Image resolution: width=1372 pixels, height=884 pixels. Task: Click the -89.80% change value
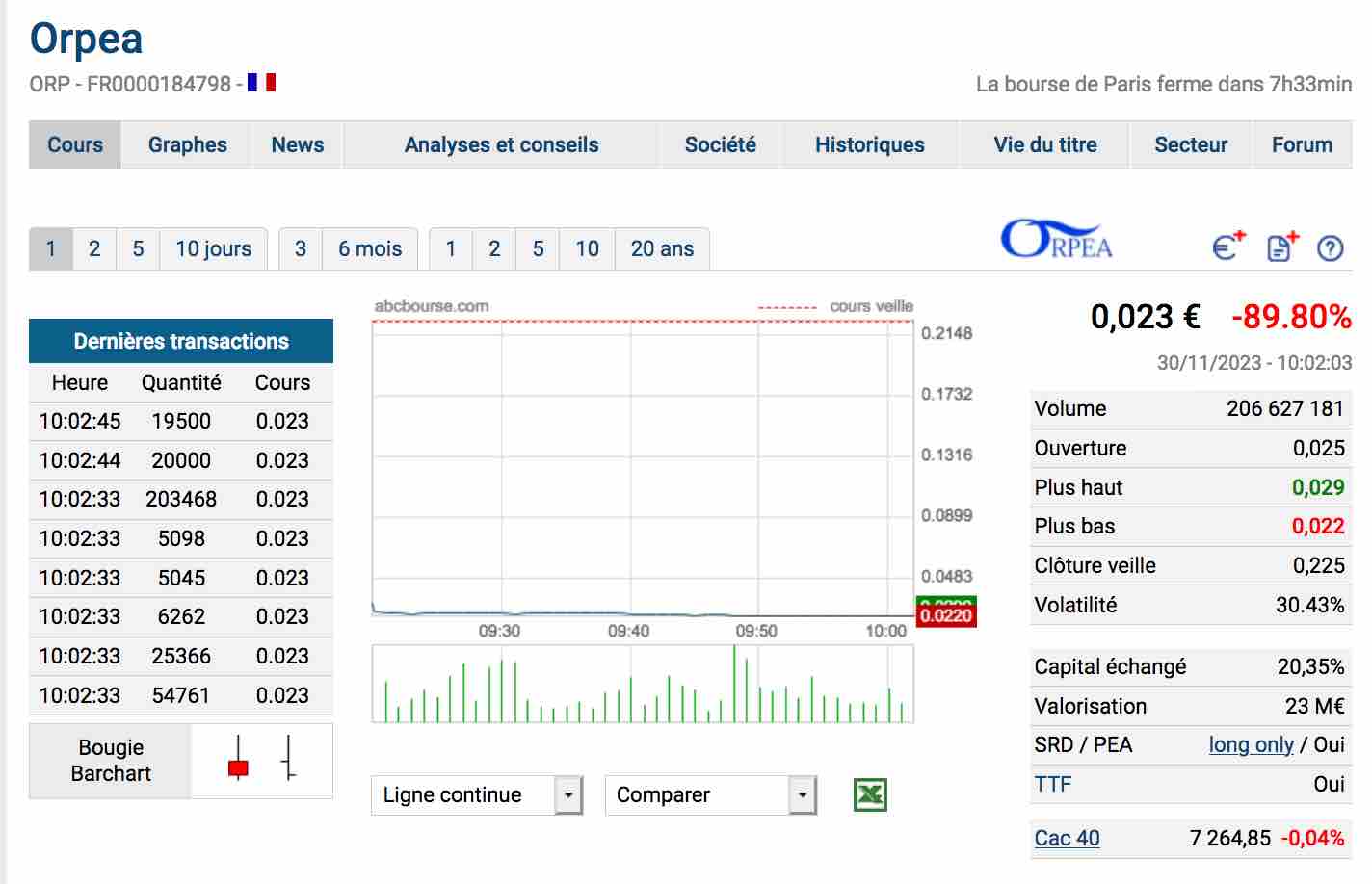1291,316
